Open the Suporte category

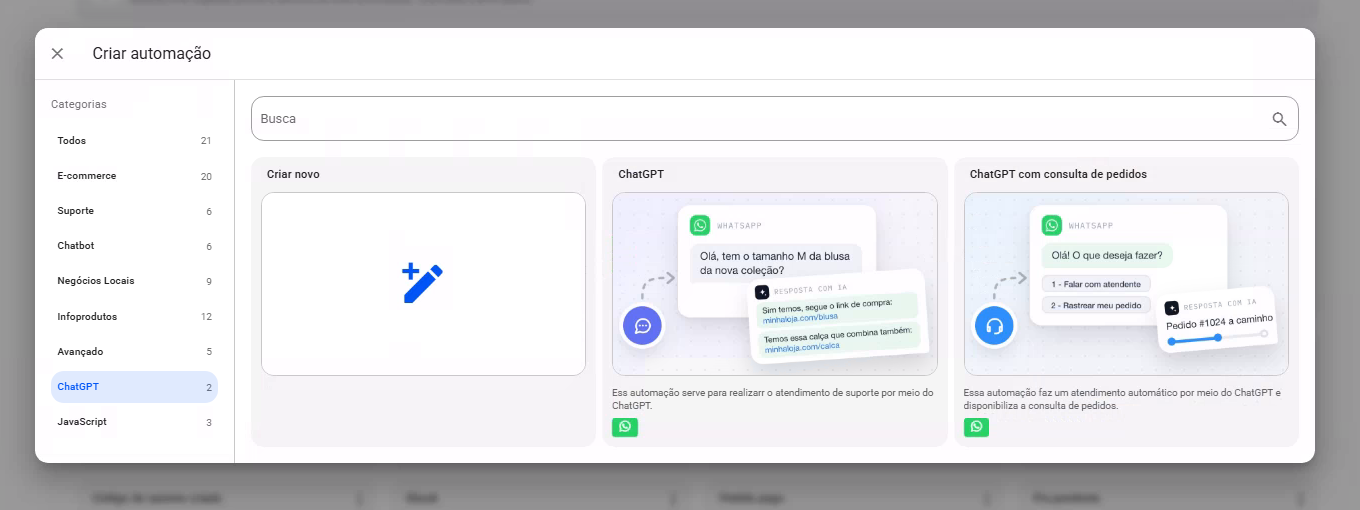coord(134,211)
